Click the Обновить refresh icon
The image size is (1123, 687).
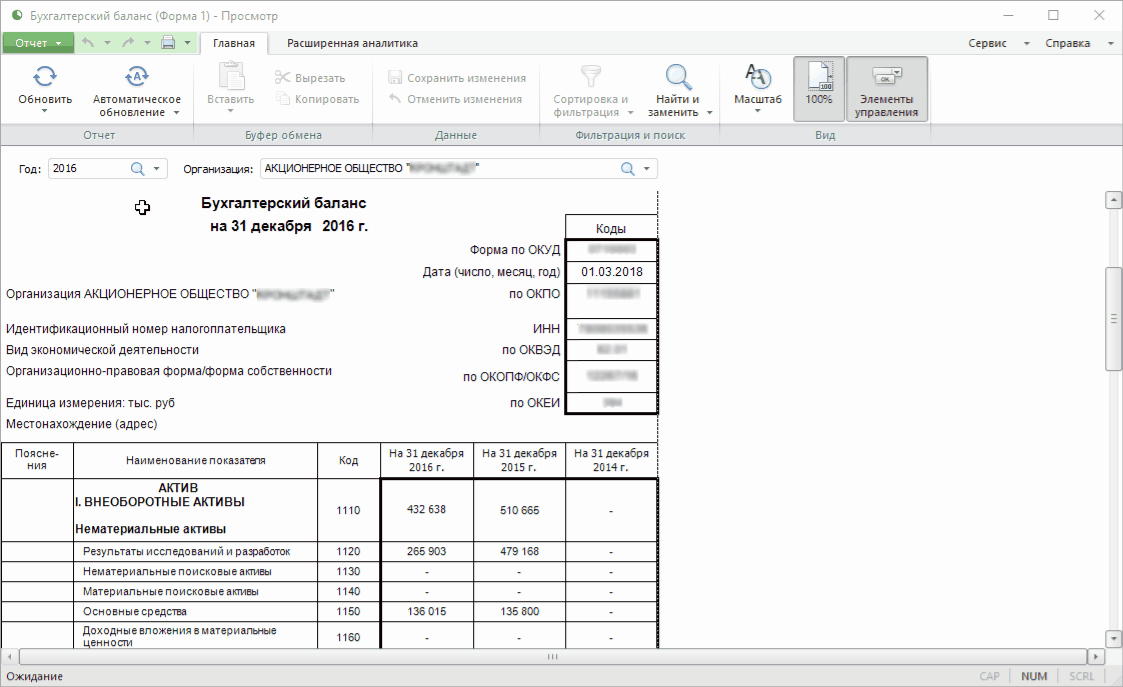click(45, 77)
